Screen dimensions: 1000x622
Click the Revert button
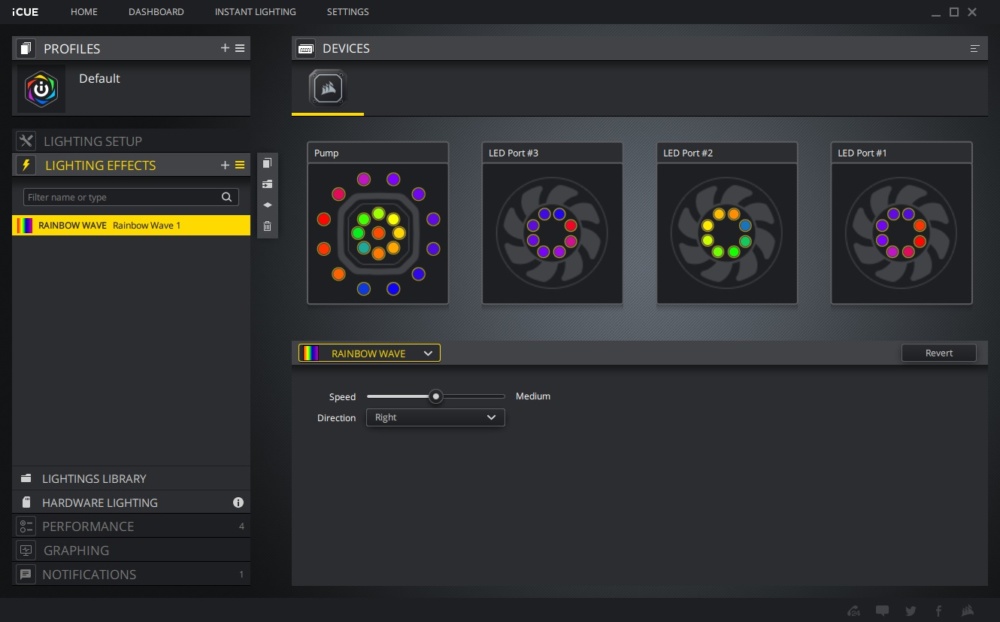[939, 353]
